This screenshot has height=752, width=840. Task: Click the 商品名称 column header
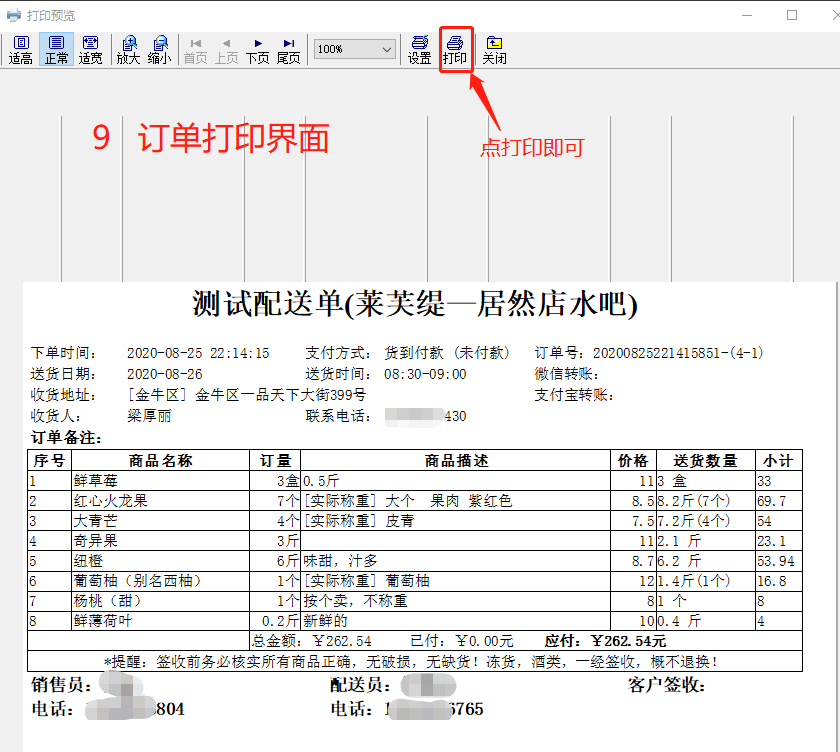161,460
